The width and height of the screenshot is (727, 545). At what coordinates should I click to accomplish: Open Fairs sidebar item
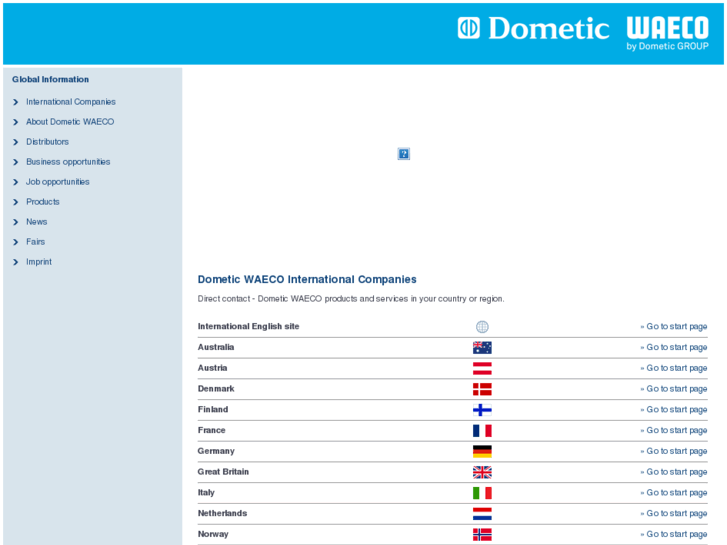36,242
